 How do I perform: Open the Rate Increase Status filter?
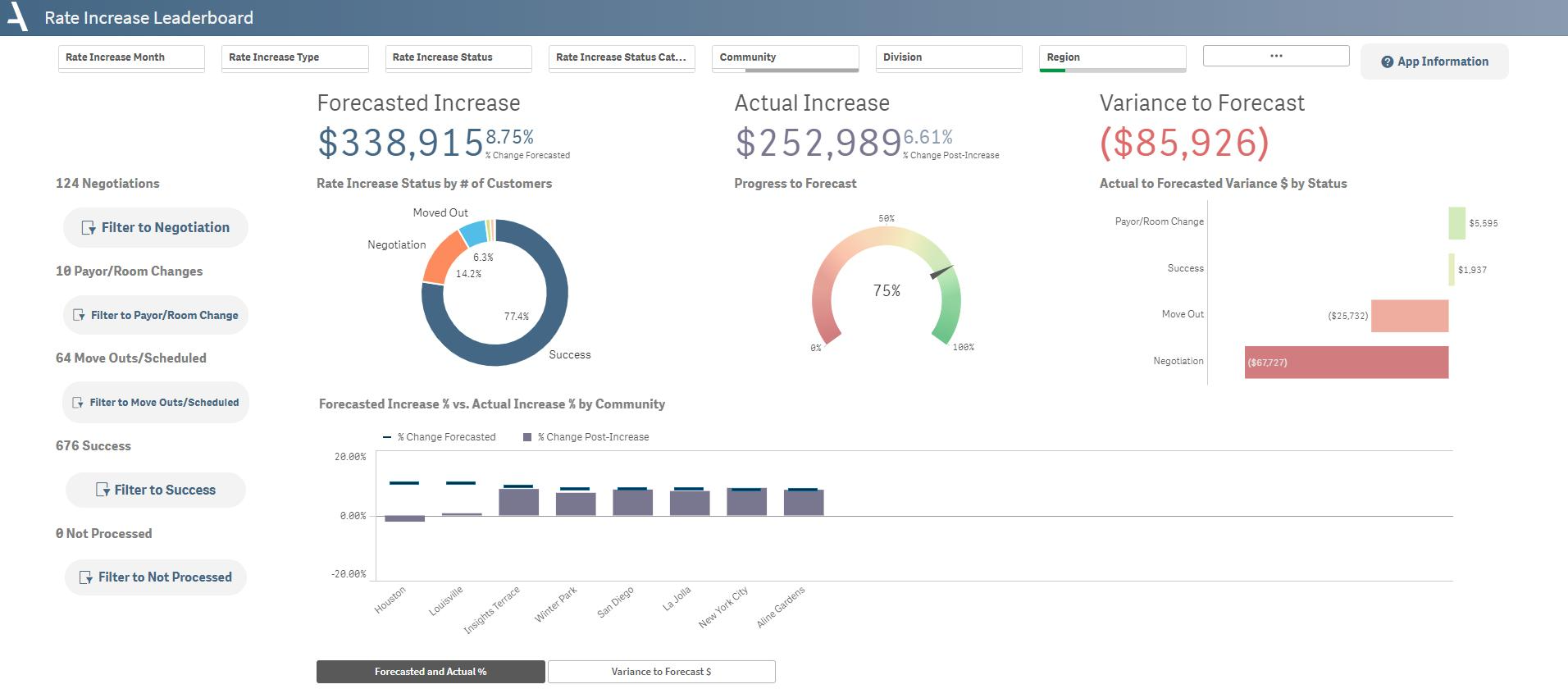point(458,57)
